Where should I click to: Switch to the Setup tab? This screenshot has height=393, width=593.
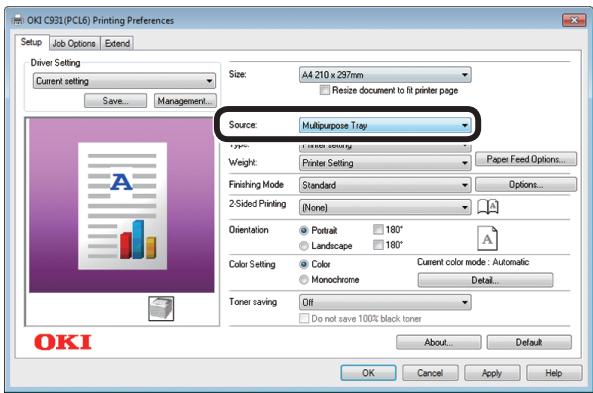pos(31,42)
